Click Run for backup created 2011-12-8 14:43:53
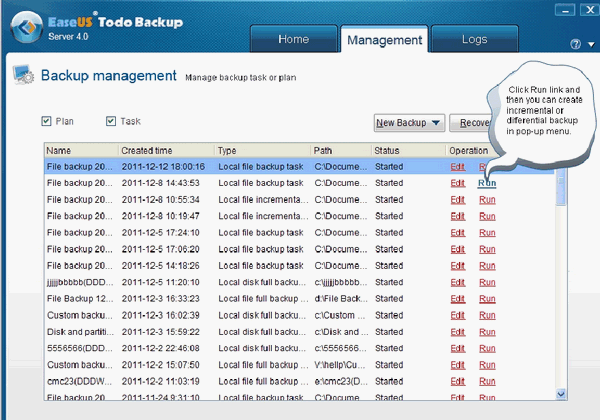Image resolution: width=600 pixels, height=420 pixels. 487,183
